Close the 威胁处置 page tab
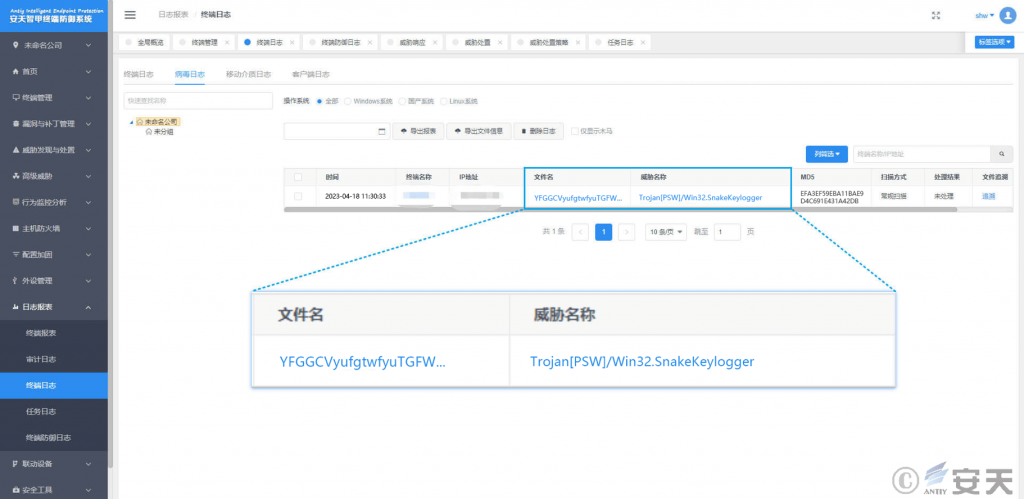 500,42
